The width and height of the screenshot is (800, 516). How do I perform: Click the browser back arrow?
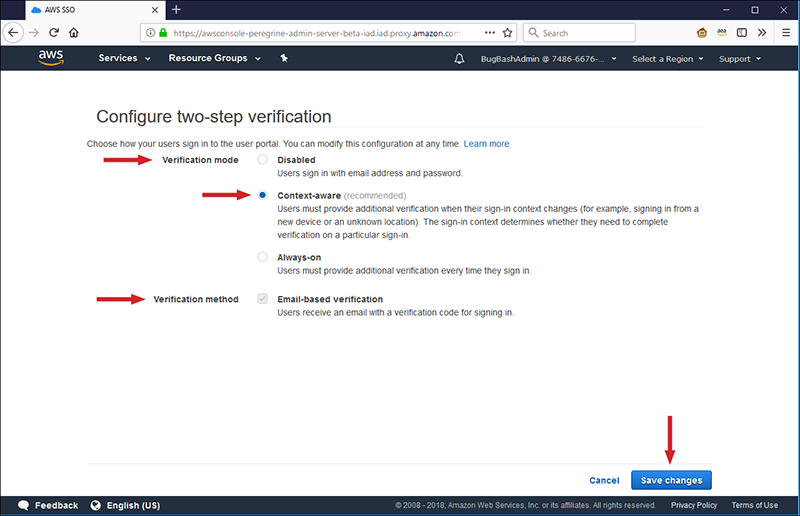[x=13, y=33]
